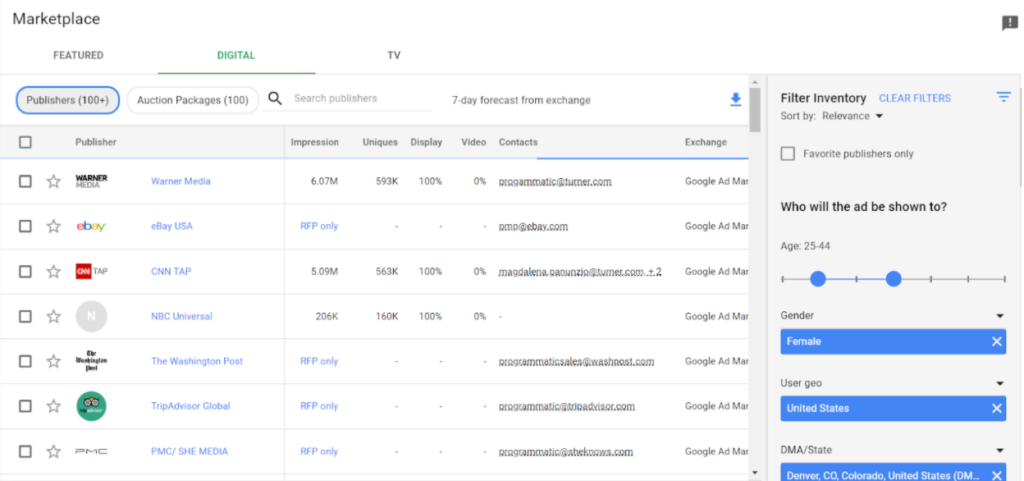Click the download icon next to forecast text
This screenshot has width=1024, height=481.
[735, 99]
